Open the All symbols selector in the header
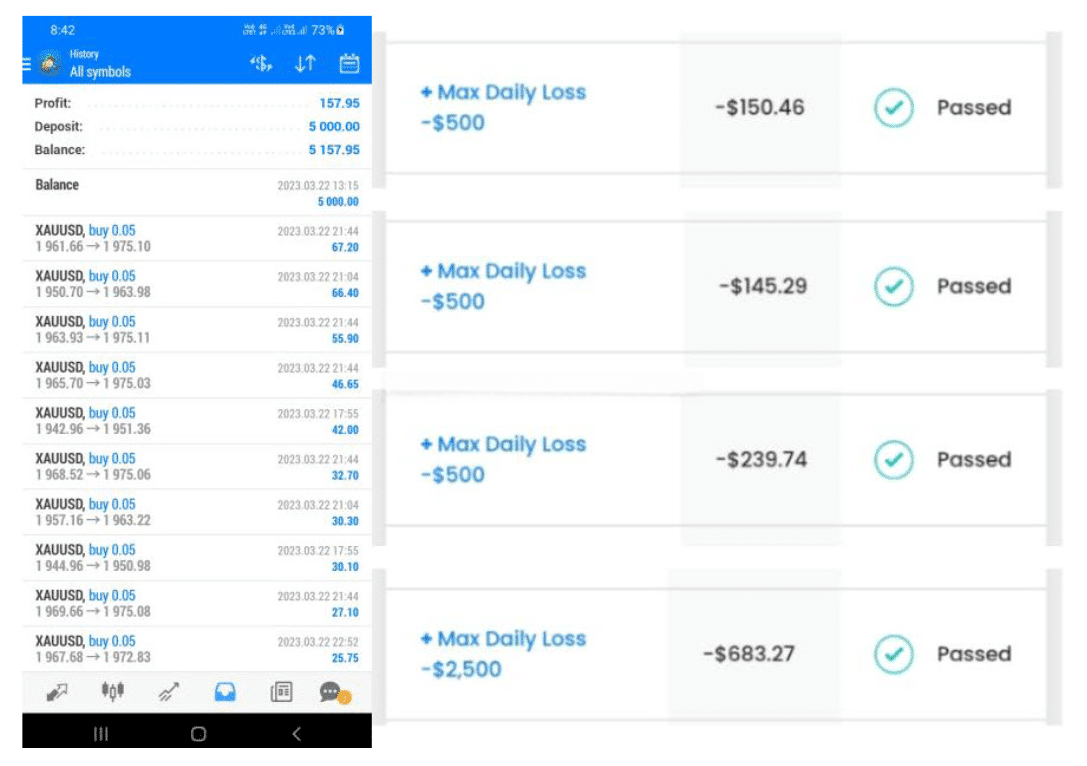This screenshot has height=766, width=1087. [x=100, y=72]
